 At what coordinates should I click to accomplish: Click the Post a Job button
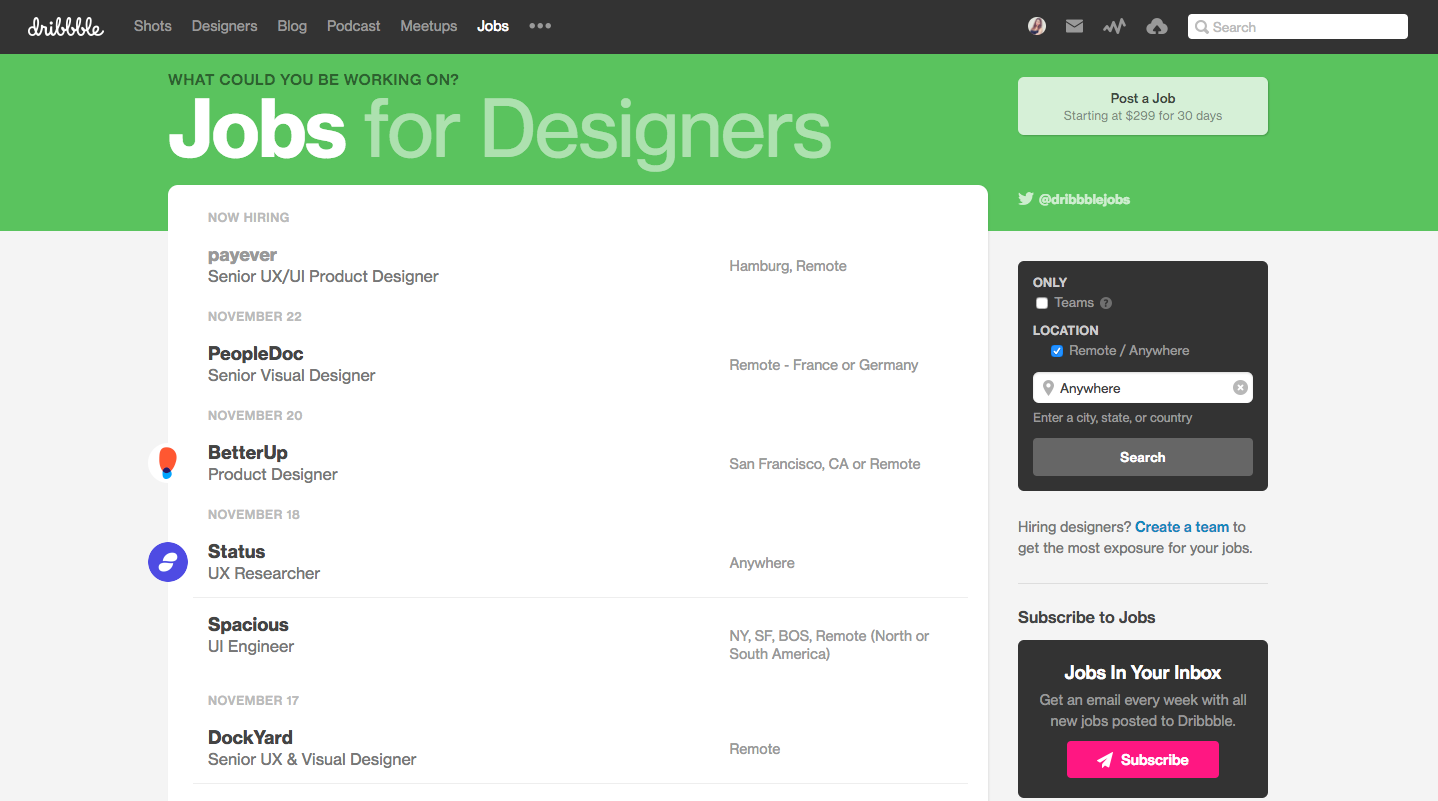(x=1143, y=106)
